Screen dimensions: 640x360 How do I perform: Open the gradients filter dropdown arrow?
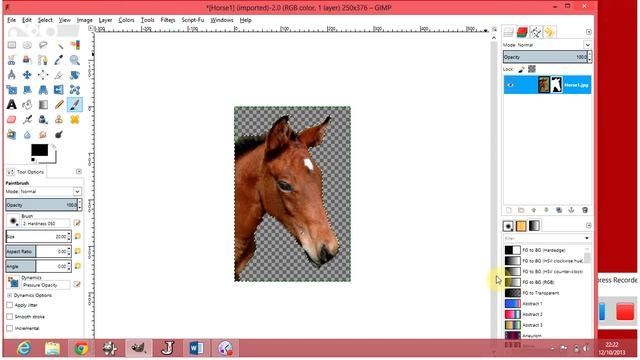click(587, 238)
